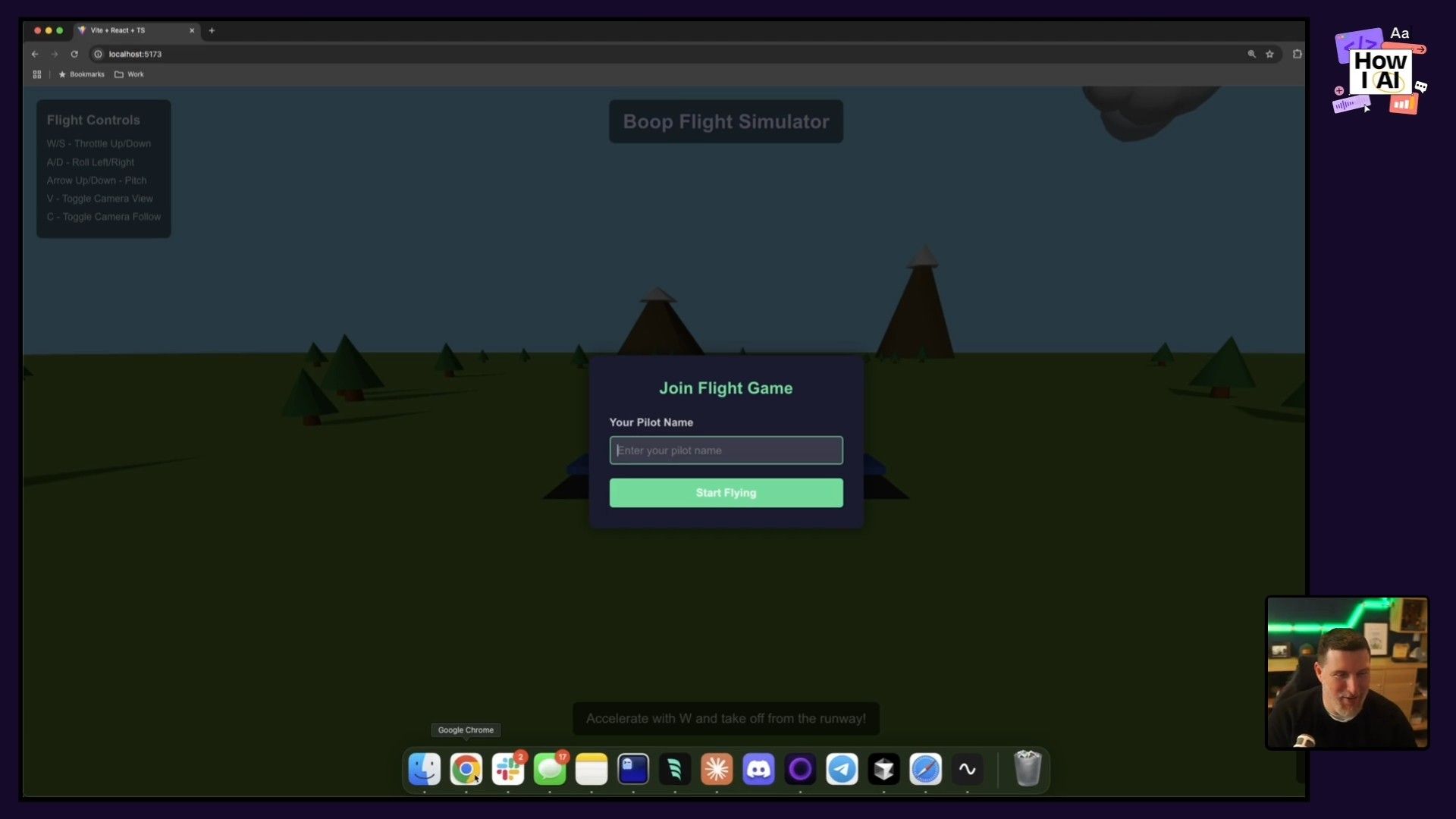This screenshot has width=1456, height=819.
Task: Open the white cube app in dock
Action: (883, 769)
